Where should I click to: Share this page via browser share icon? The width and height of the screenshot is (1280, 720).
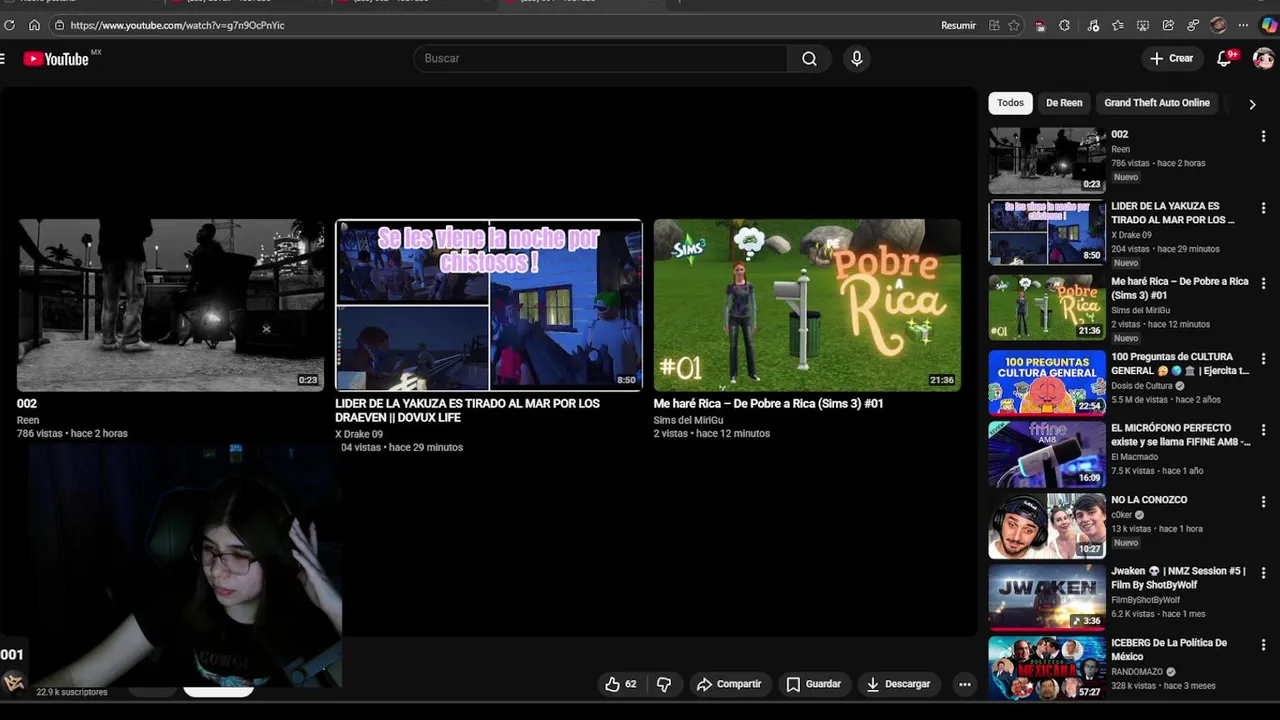[1168, 25]
